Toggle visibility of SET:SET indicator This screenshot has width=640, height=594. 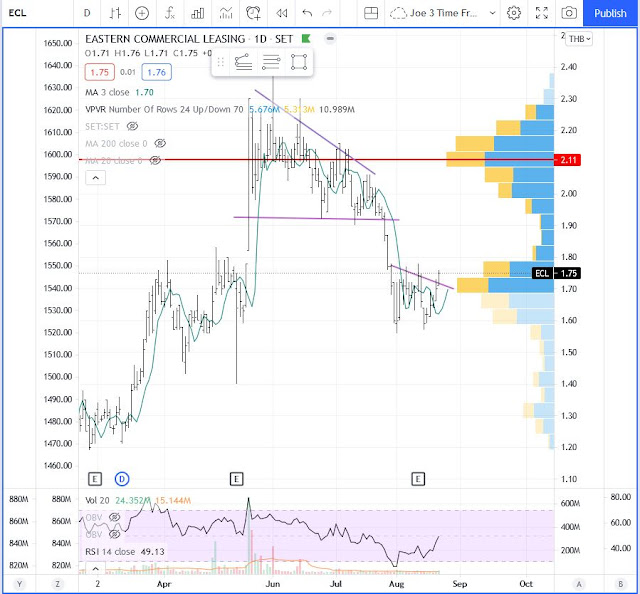click(132, 126)
